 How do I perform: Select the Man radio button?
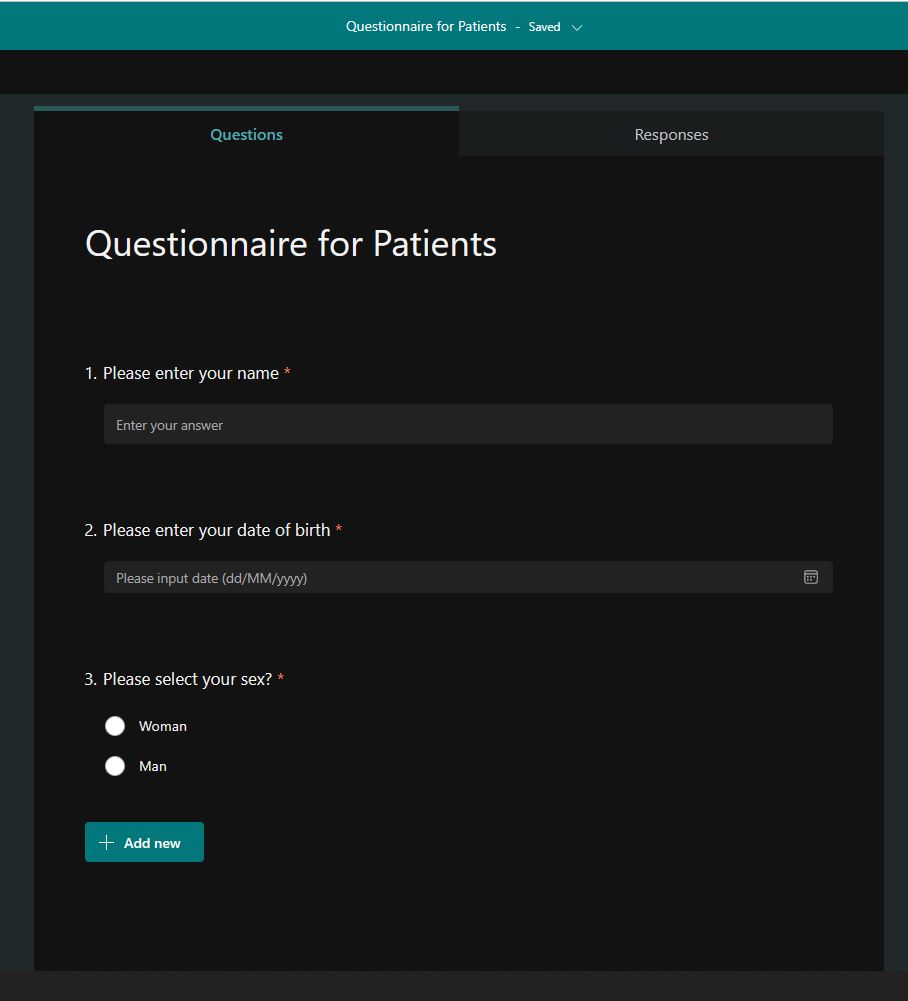(x=115, y=766)
